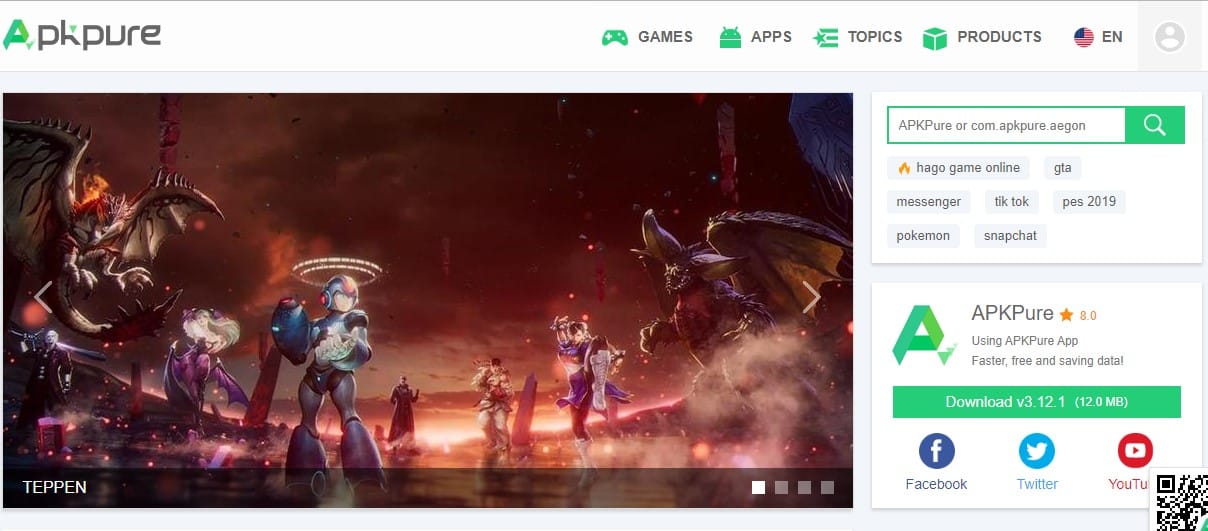1208x531 pixels.
Task: Click the green search magnifier button
Action: point(1155,125)
